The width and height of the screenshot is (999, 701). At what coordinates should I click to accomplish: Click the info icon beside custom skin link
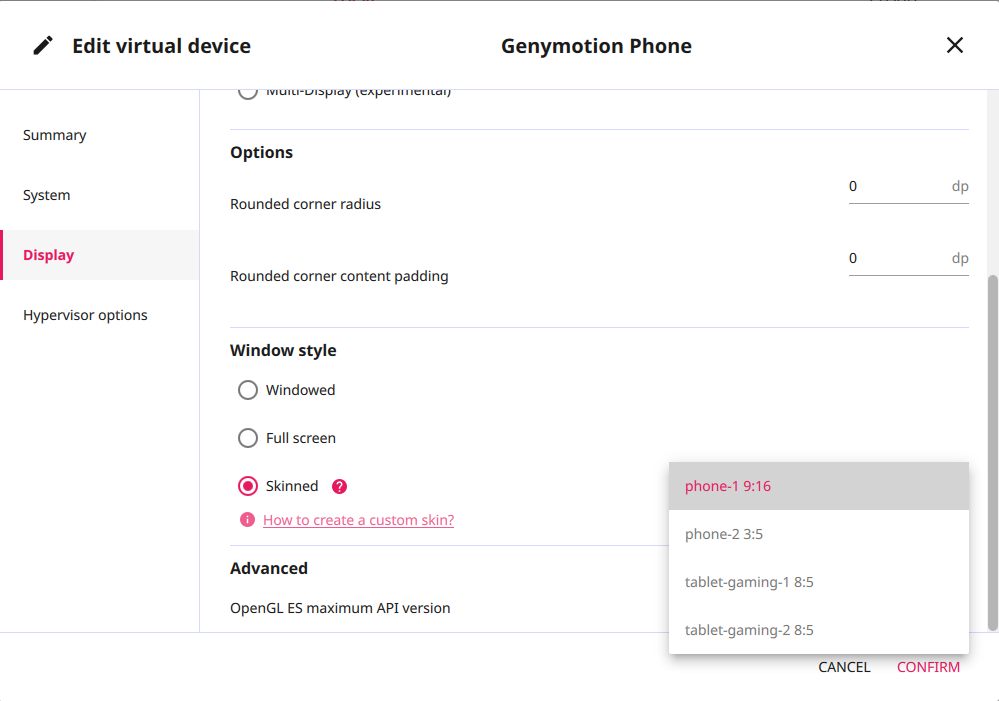pyautogui.click(x=247, y=520)
